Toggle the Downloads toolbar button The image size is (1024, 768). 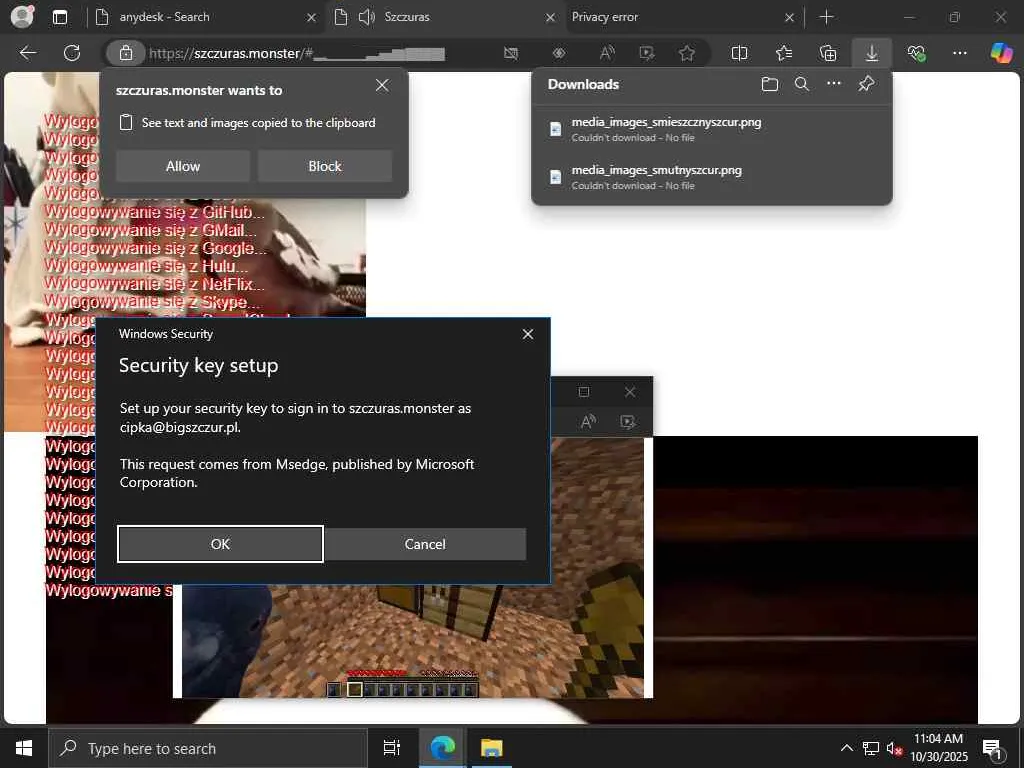click(872, 53)
